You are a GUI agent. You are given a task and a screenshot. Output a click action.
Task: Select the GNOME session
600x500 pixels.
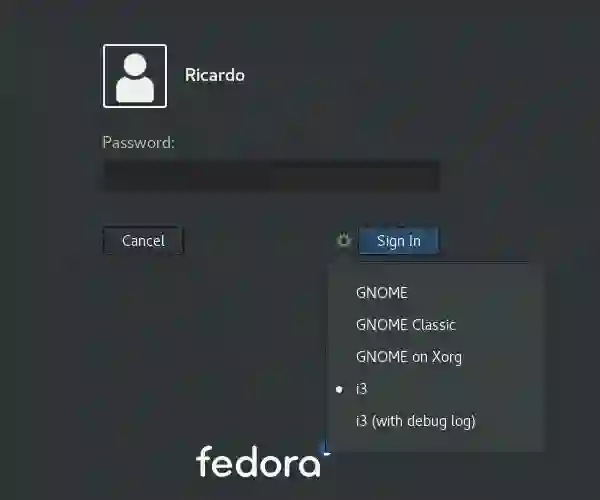(x=436, y=293)
